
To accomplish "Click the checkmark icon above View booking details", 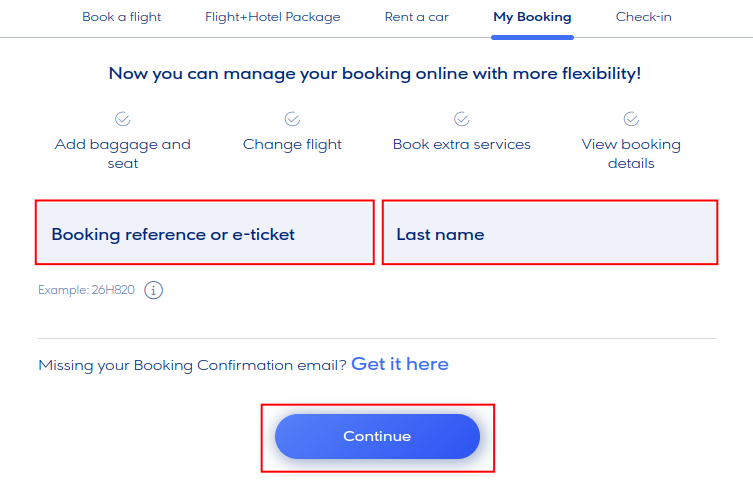I will [631, 119].
